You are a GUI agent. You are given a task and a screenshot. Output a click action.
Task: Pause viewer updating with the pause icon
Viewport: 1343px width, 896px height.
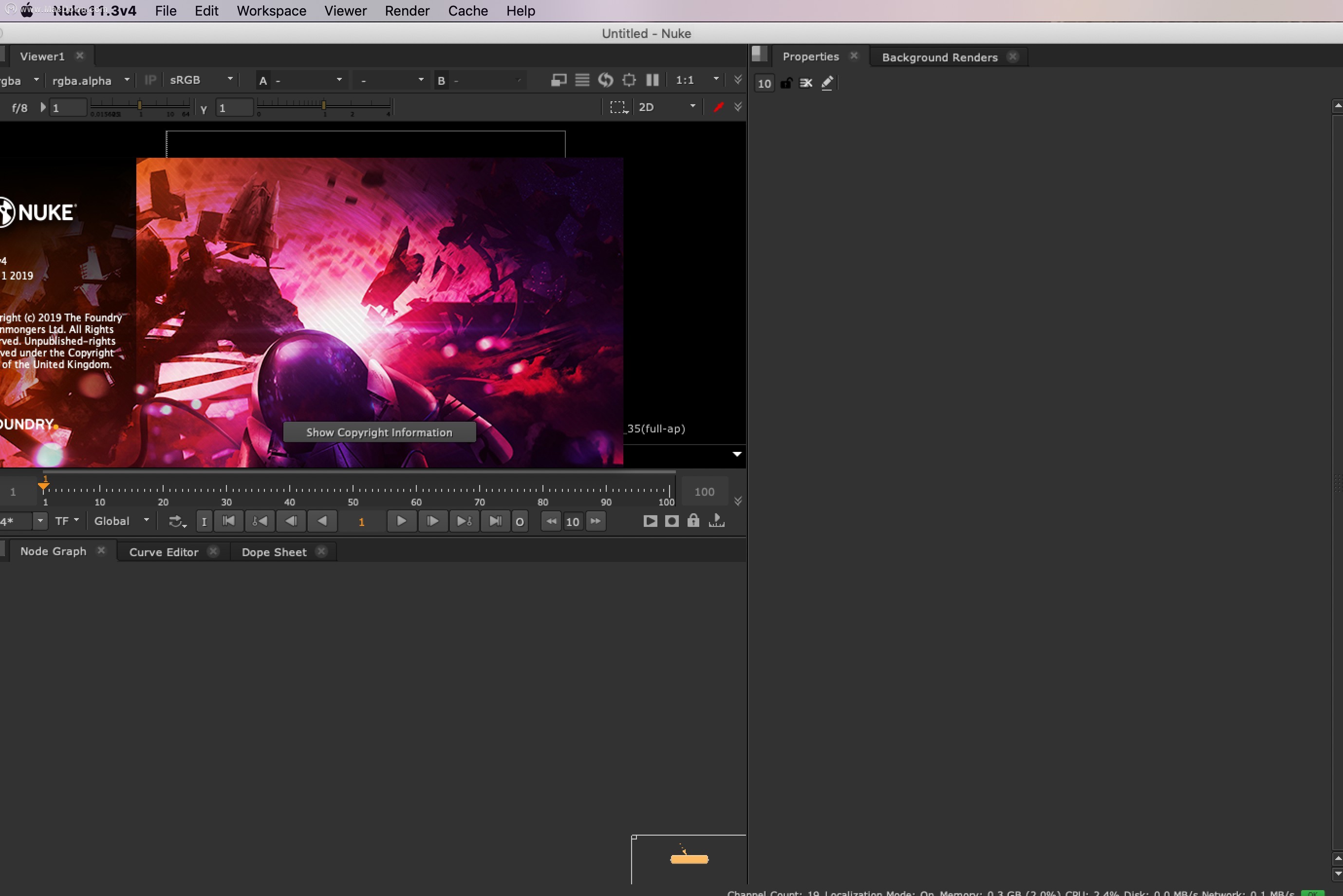(x=653, y=80)
